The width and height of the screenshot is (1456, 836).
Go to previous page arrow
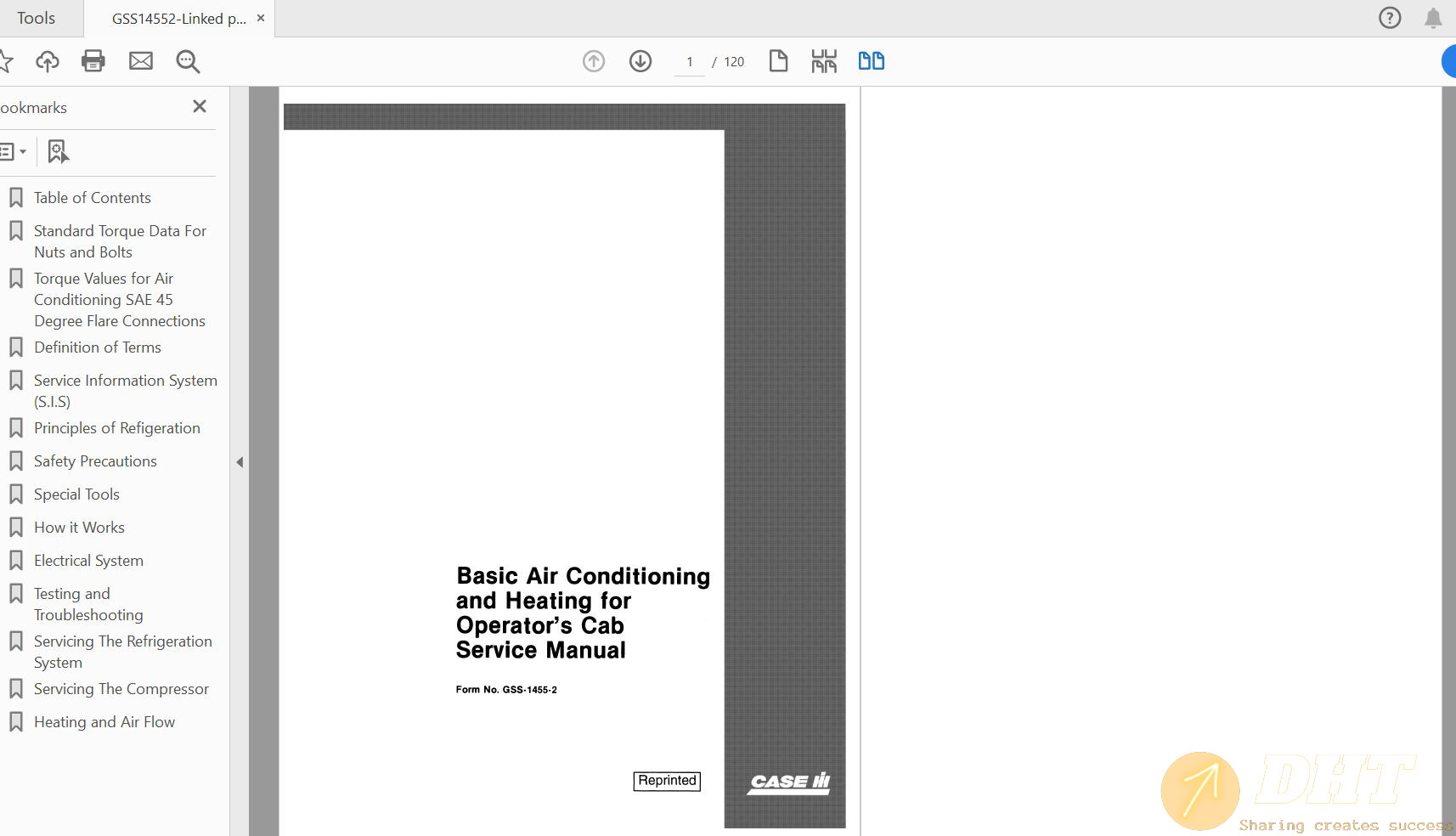[x=594, y=61]
